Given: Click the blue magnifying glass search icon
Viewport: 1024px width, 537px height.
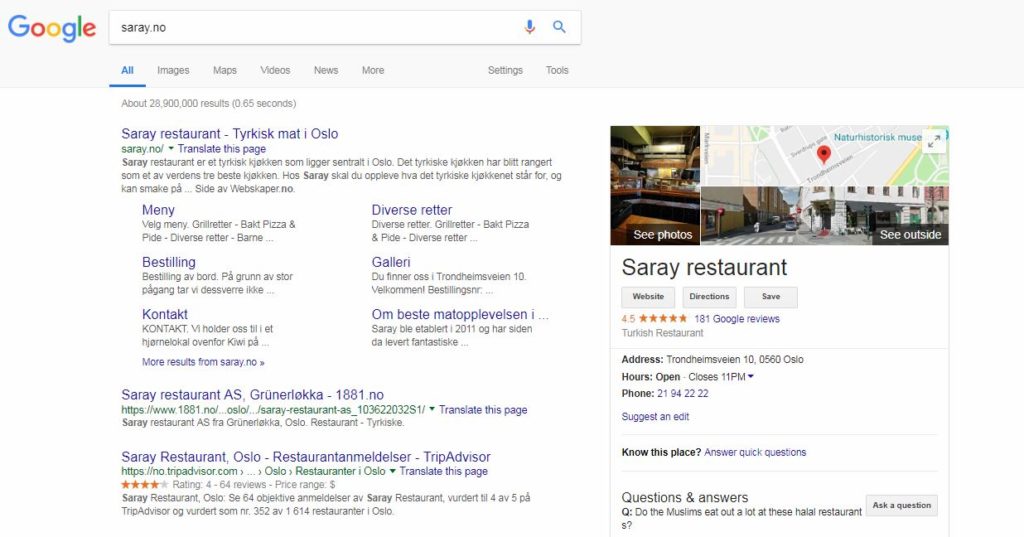Looking at the screenshot, I should click(559, 27).
